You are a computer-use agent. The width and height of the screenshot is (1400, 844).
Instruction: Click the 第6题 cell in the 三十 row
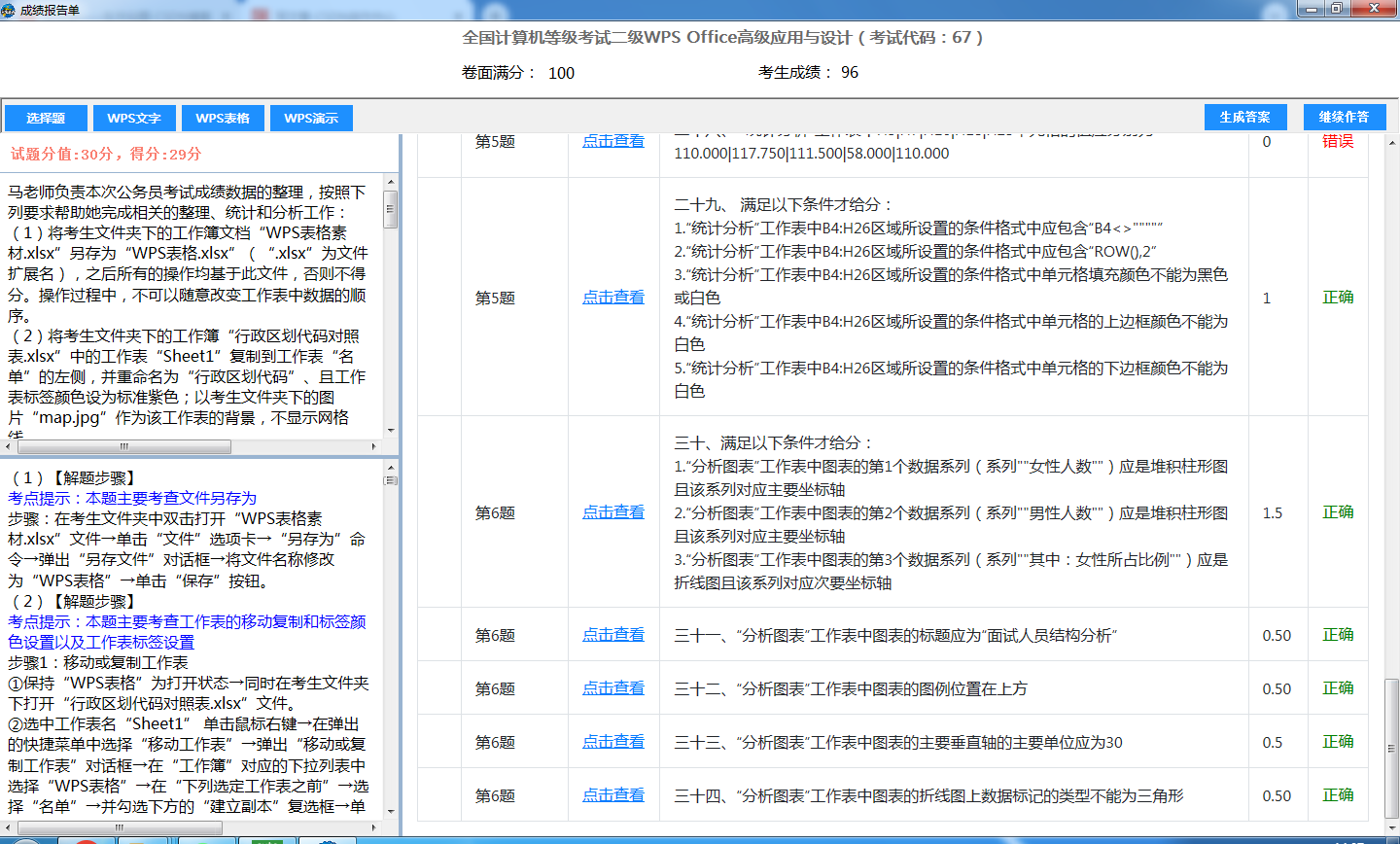point(495,513)
